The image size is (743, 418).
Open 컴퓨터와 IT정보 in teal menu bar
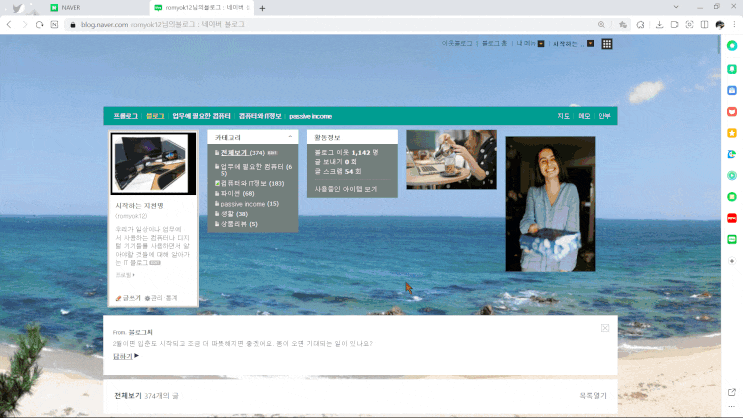click(260, 116)
